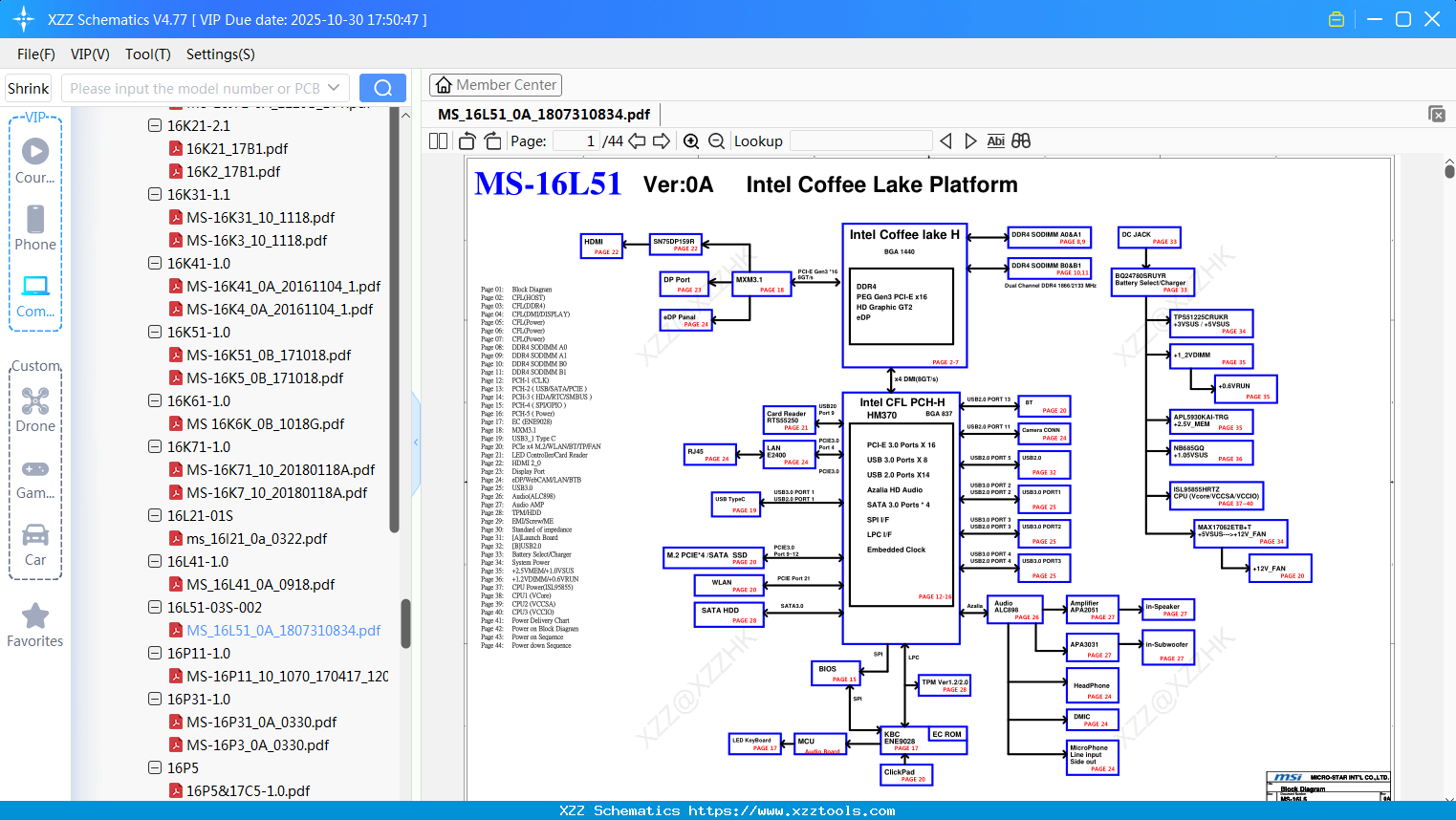Open the File(F) menu

point(36,54)
